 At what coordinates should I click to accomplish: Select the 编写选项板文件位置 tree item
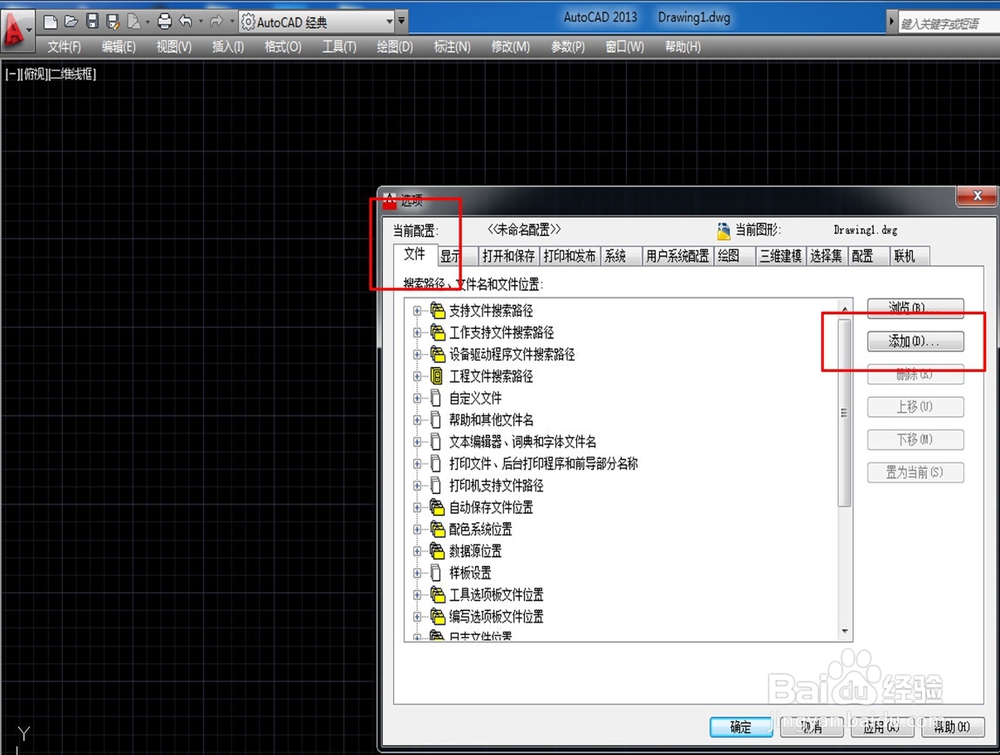coord(496,617)
